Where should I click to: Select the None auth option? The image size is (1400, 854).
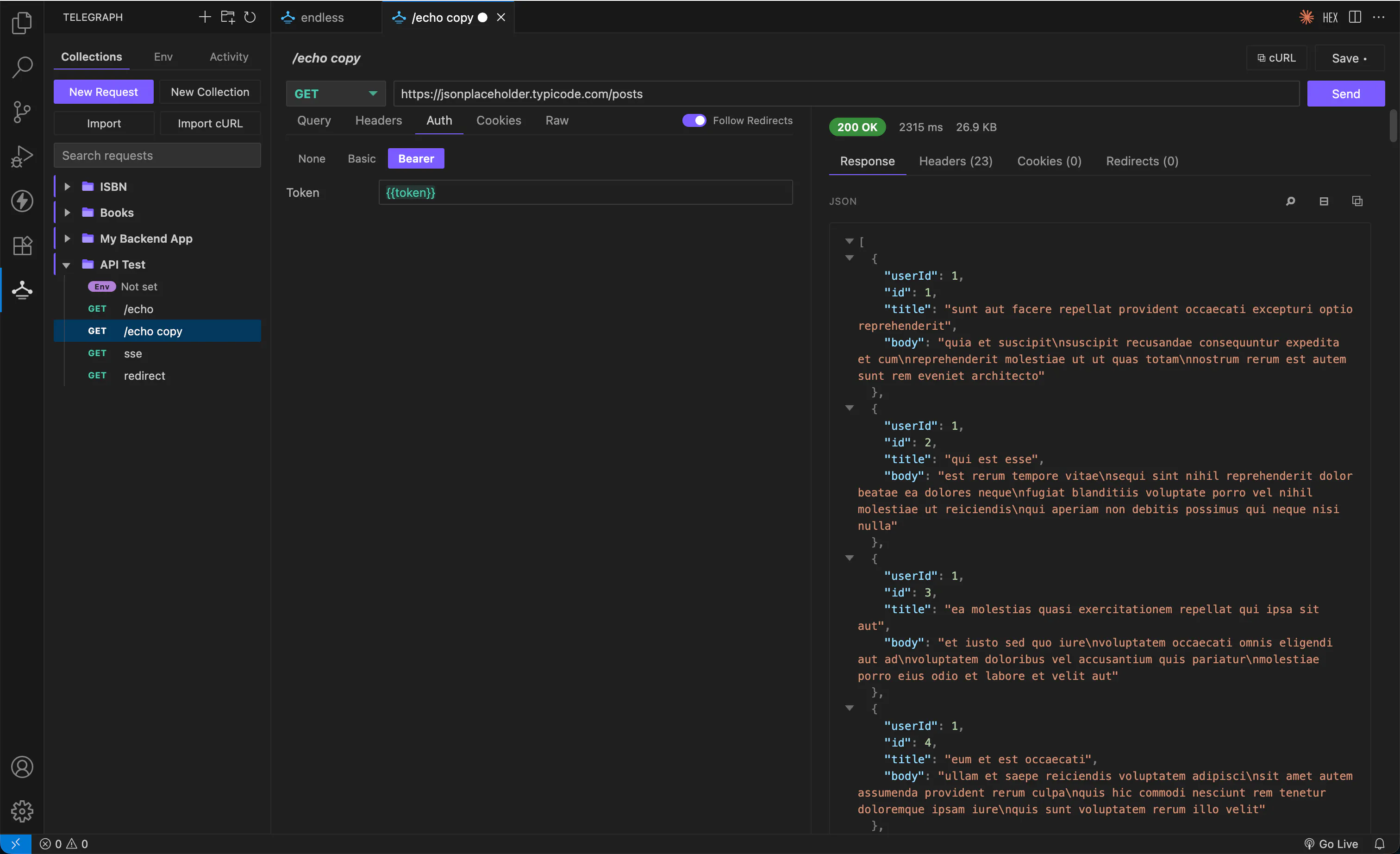(312, 158)
